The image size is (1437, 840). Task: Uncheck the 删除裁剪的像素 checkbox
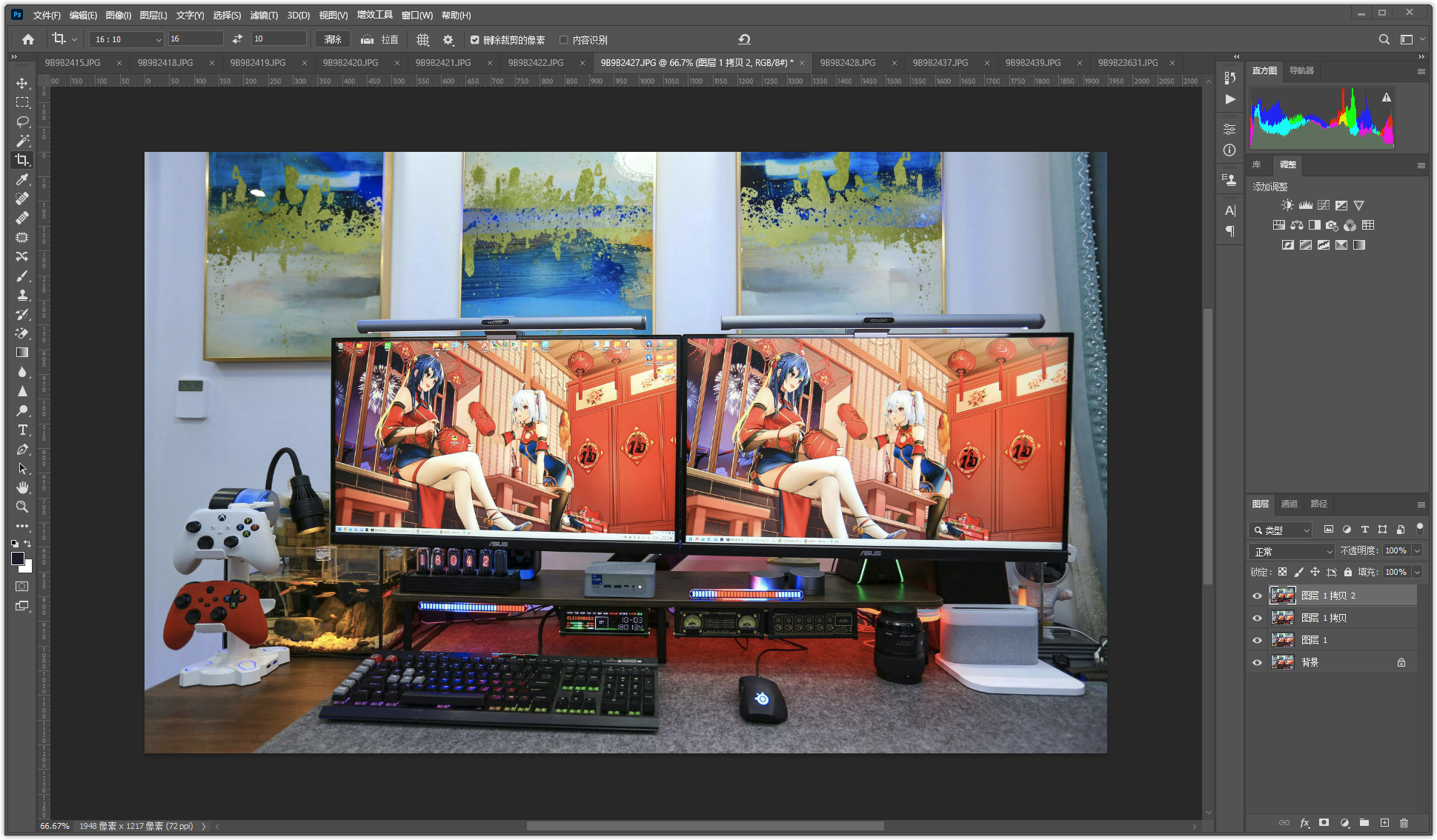[475, 40]
